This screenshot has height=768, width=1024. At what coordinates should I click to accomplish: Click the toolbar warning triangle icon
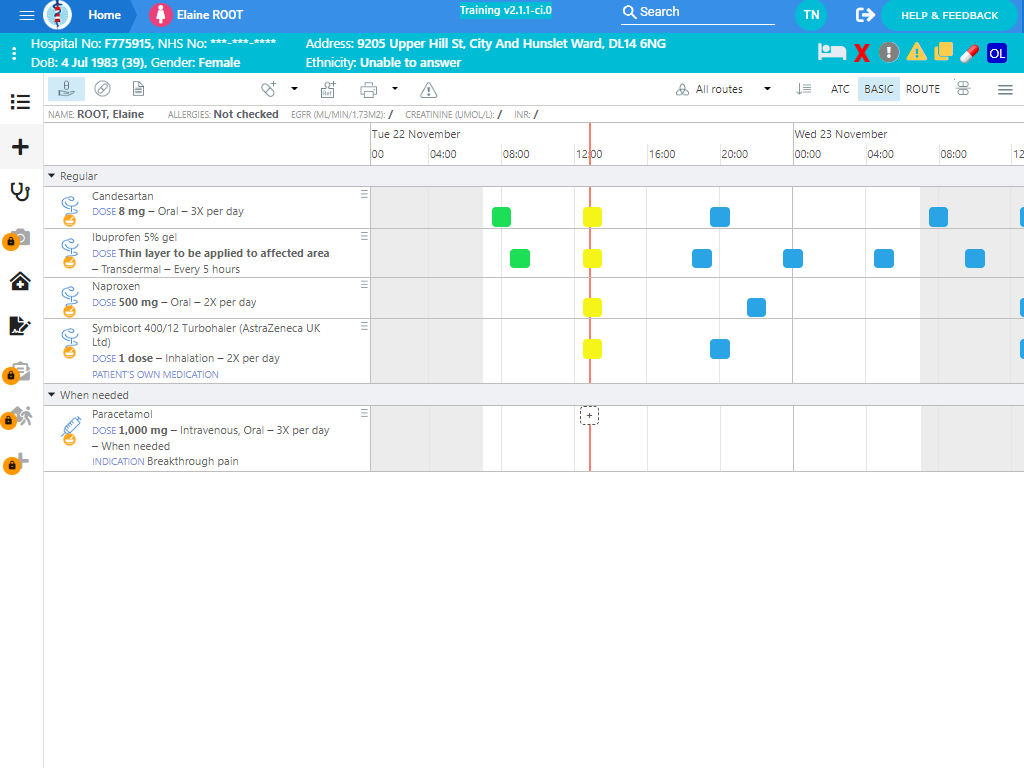tap(428, 90)
